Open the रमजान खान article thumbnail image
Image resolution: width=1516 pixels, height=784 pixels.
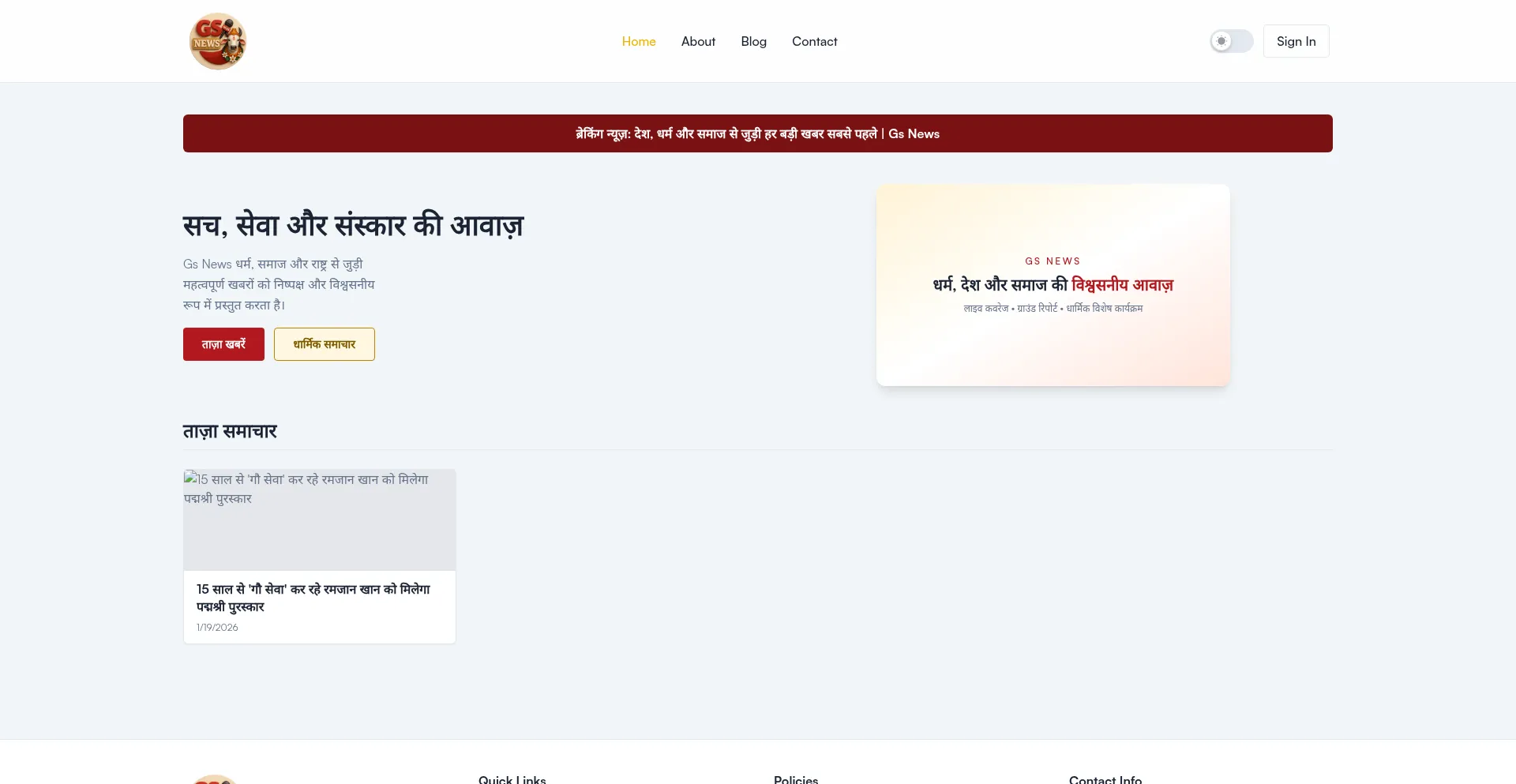click(x=320, y=520)
